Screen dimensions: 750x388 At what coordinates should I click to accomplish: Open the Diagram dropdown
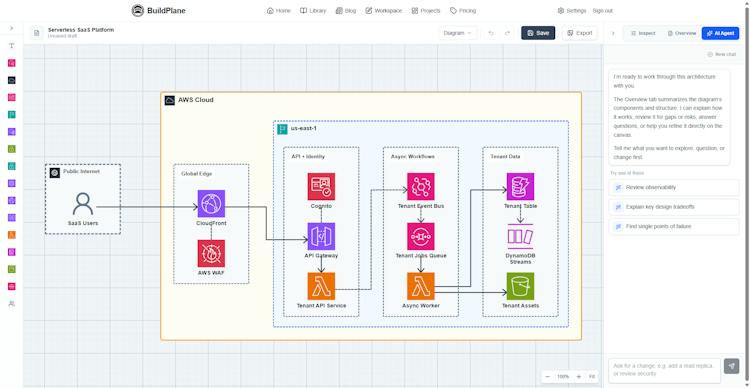click(458, 33)
